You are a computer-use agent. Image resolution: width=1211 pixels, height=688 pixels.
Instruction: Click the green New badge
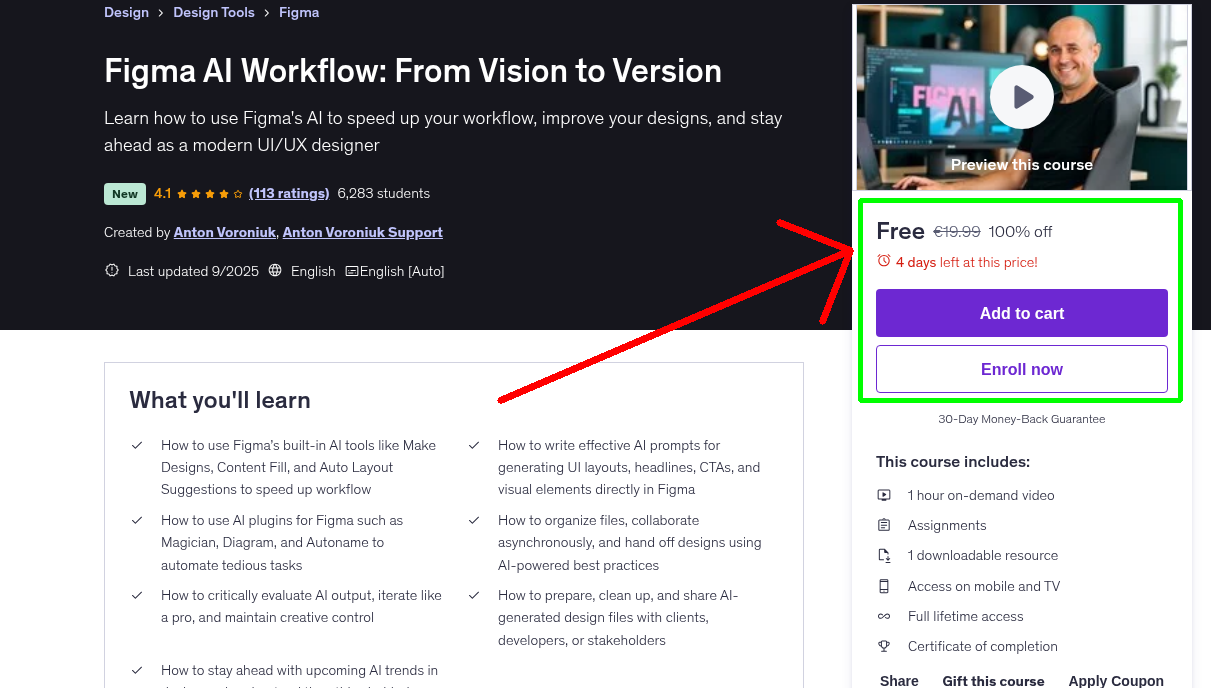(125, 194)
